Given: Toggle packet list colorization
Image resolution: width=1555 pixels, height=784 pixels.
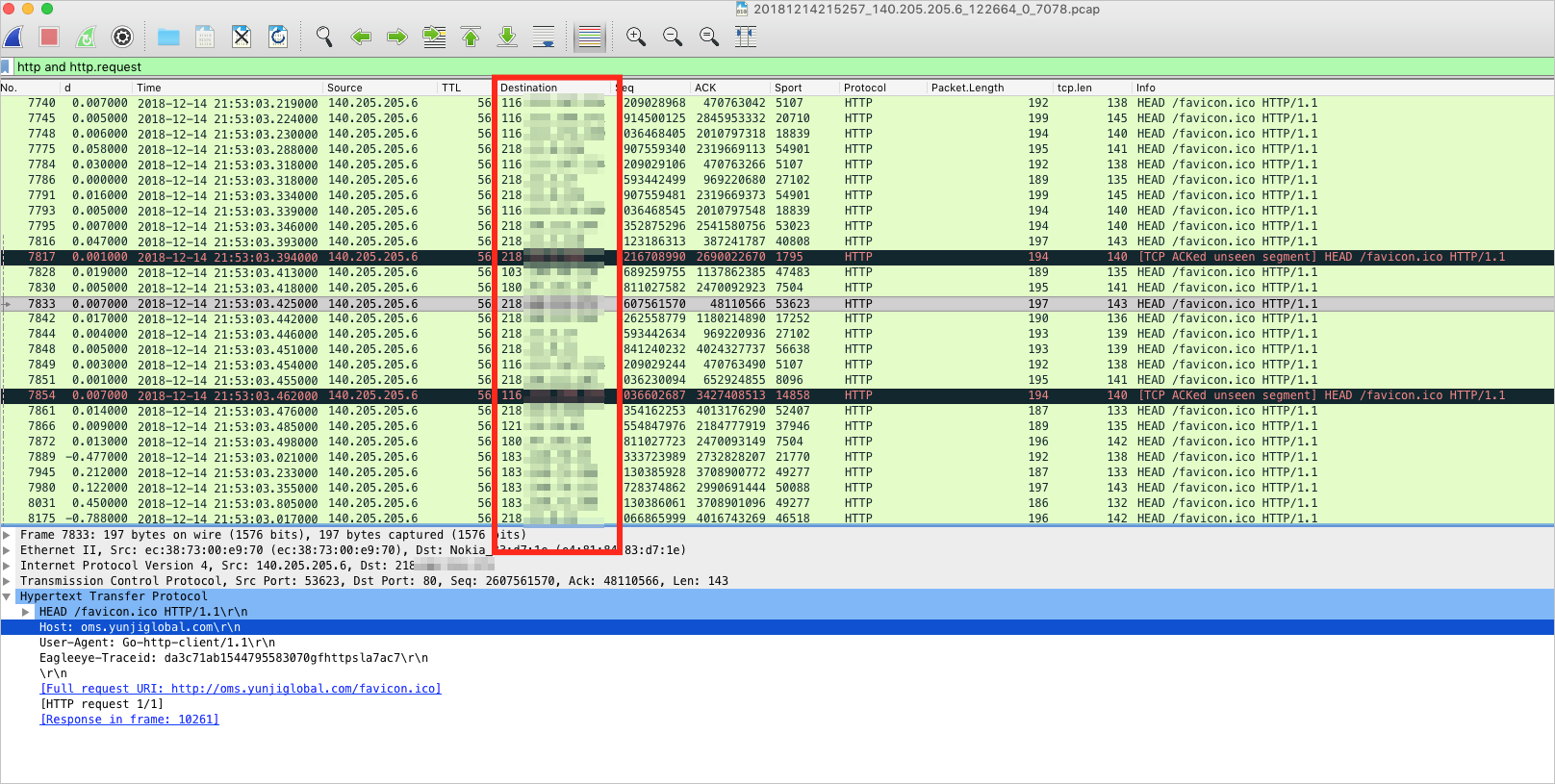Looking at the screenshot, I should click(589, 38).
